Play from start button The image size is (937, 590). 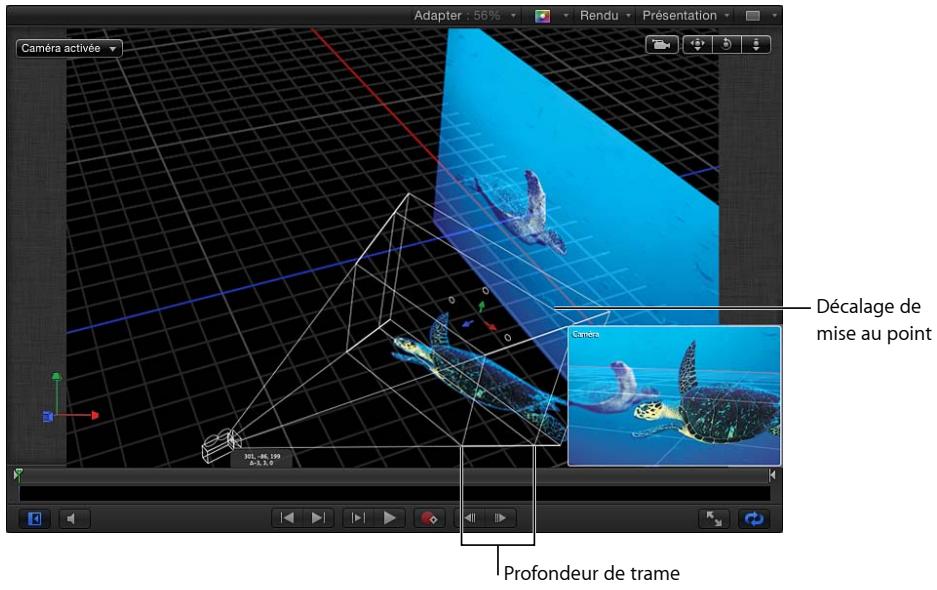coord(358,518)
